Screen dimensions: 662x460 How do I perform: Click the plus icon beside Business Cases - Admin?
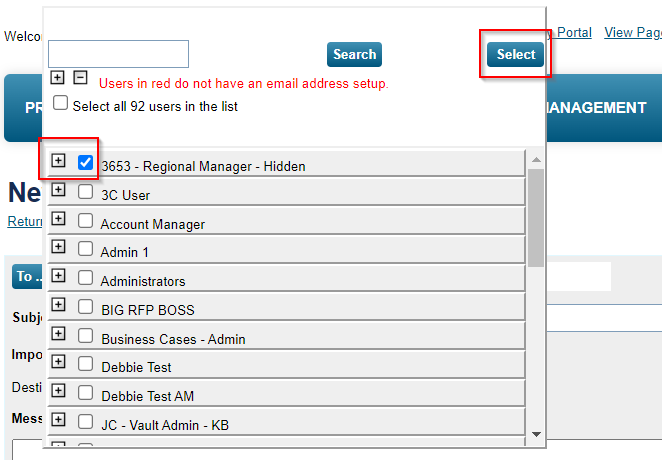pos(58,334)
